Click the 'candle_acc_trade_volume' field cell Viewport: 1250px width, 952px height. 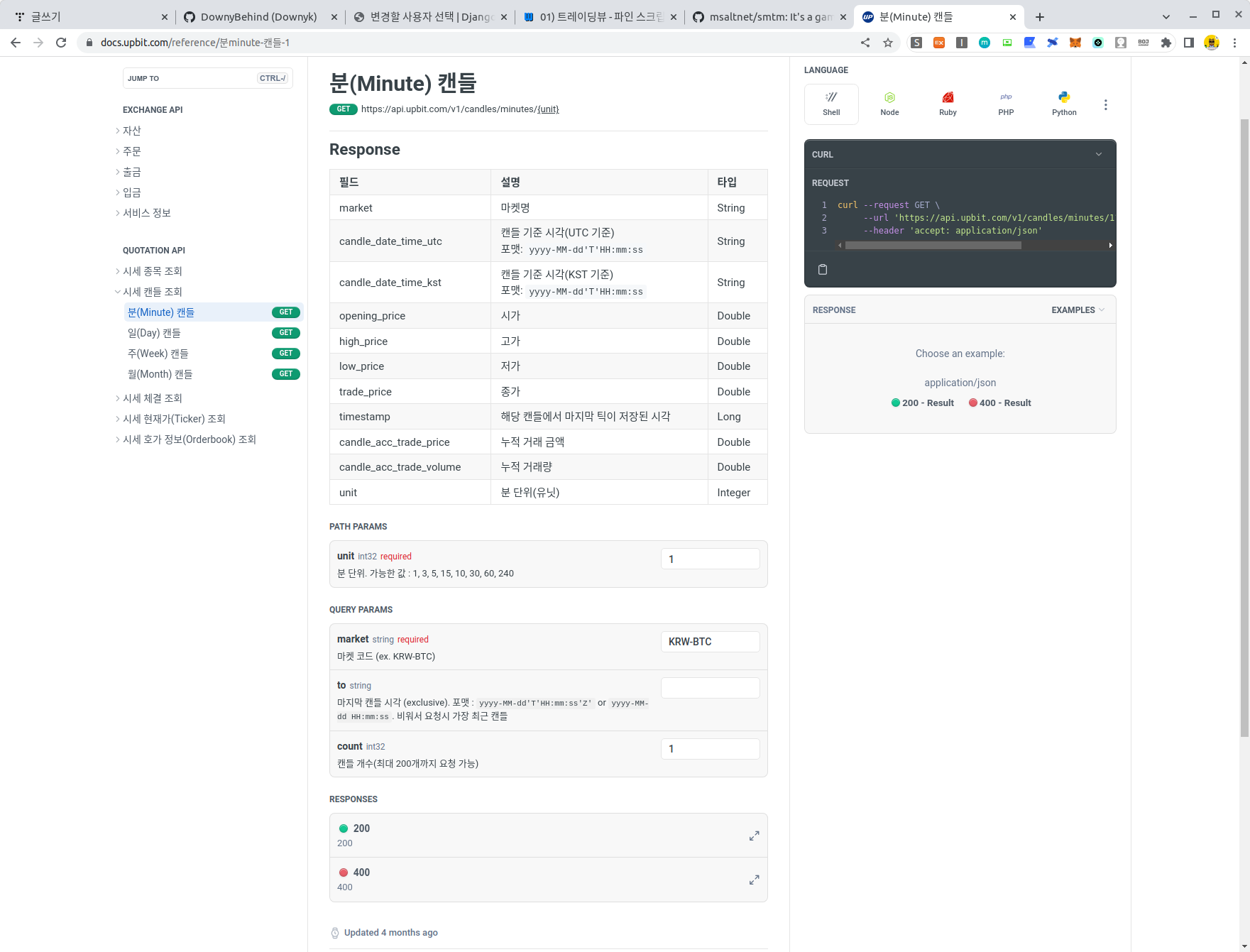(x=410, y=467)
